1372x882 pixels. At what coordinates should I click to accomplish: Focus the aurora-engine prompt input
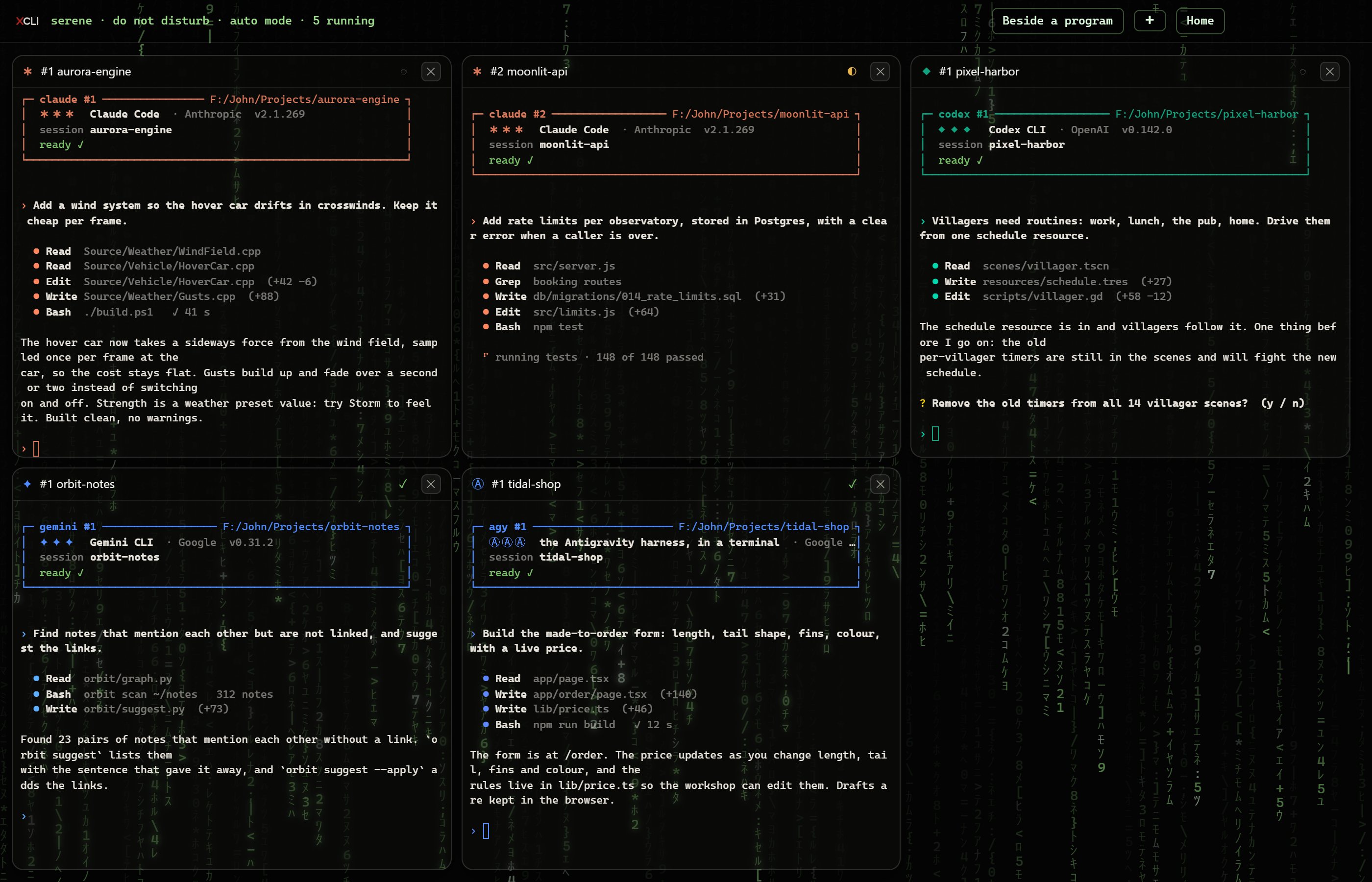(x=229, y=448)
